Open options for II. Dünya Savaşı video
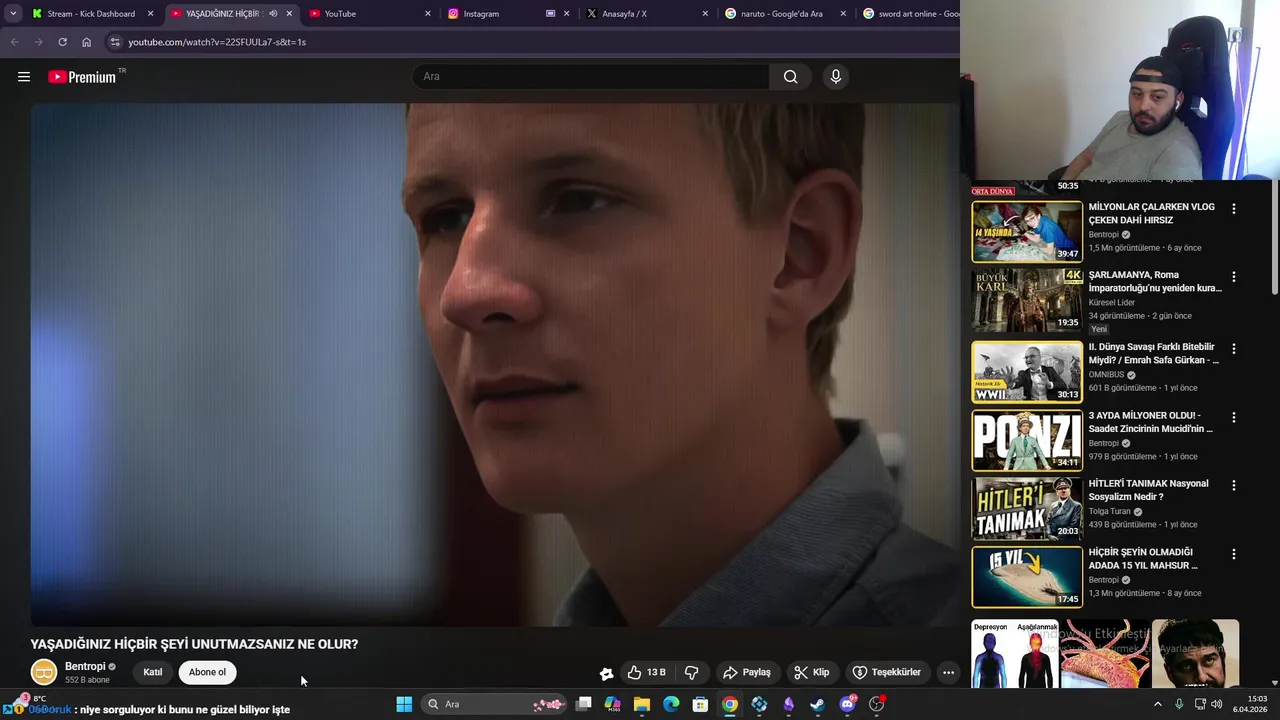 point(1234,349)
